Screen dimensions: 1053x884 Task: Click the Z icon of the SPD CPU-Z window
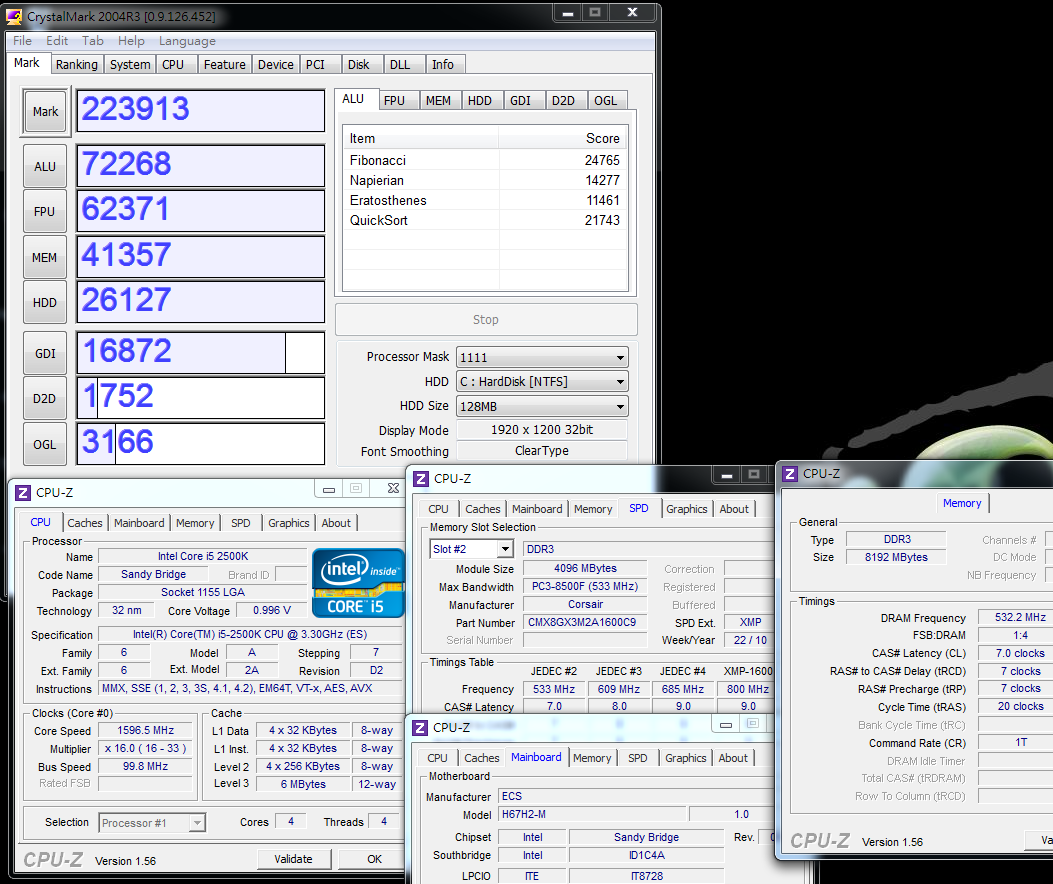[x=420, y=478]
